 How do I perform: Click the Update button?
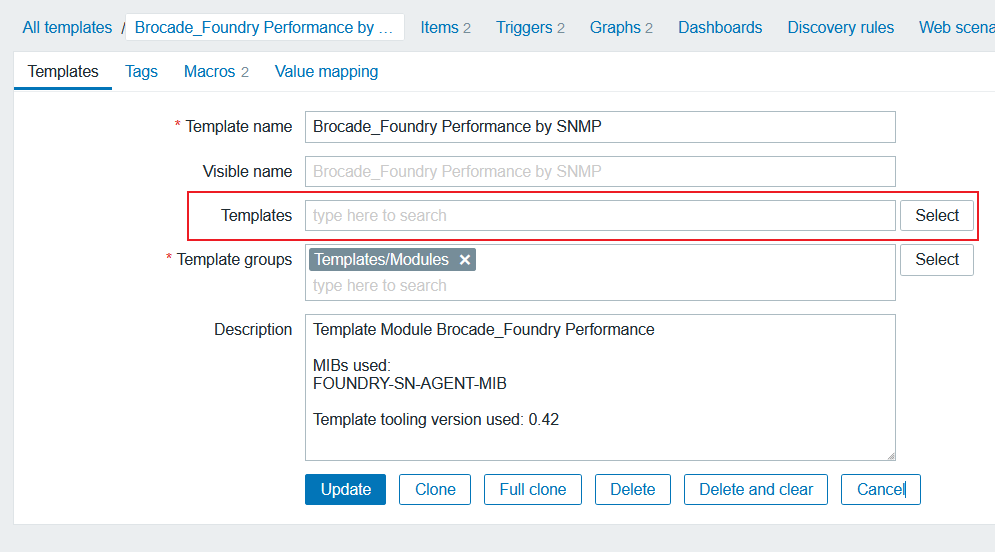tap(345, 489)
